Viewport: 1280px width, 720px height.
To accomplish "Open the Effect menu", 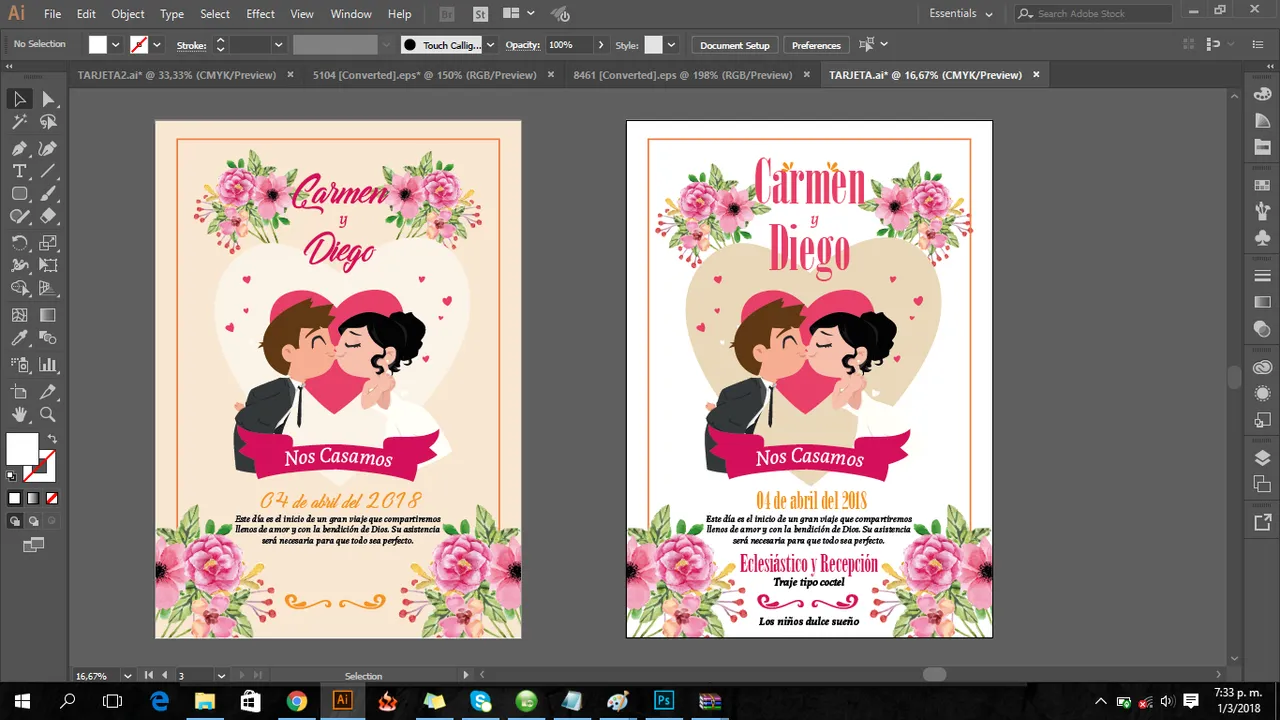I will point(260,14).
